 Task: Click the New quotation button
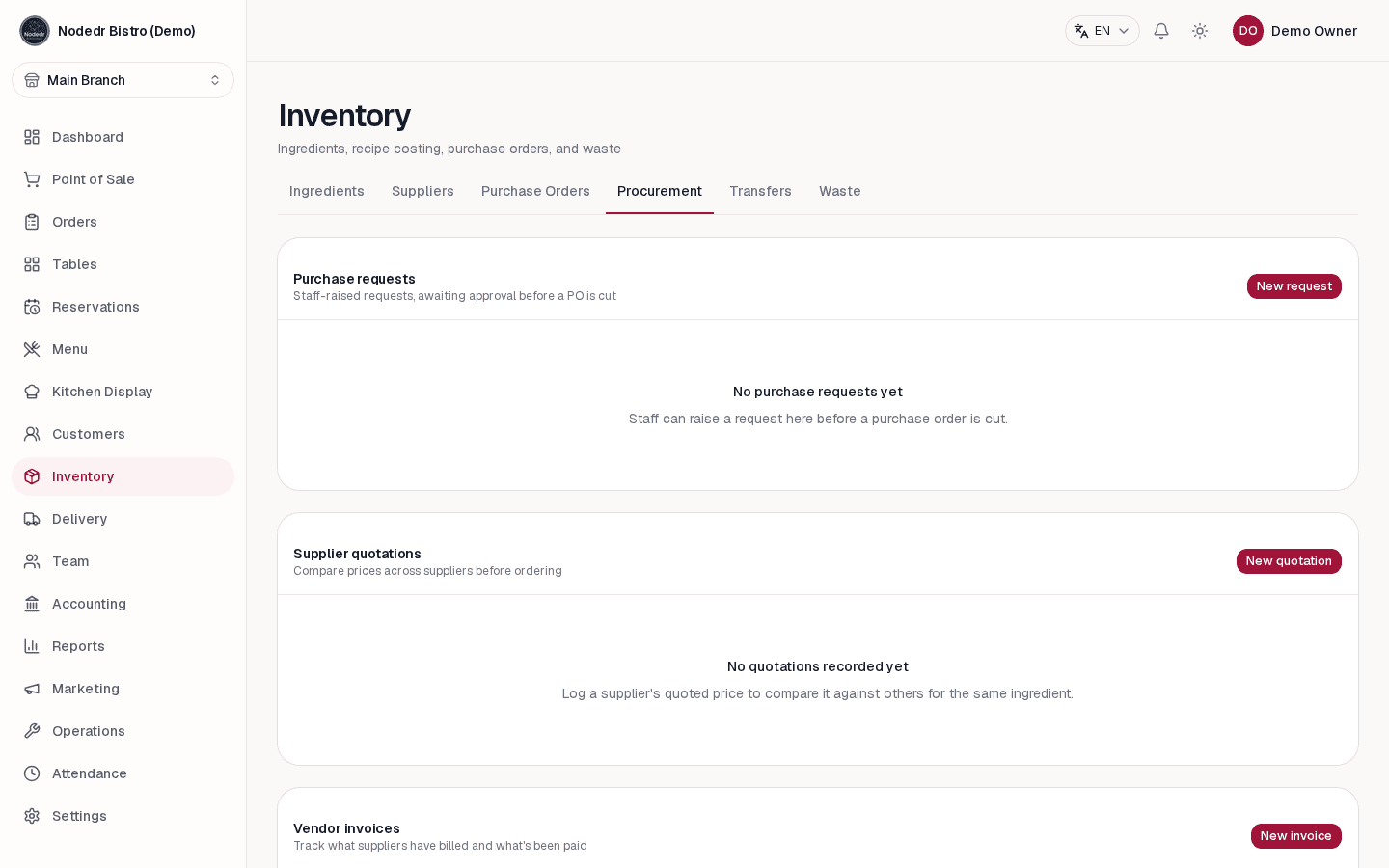click(x=1289, y=561)
